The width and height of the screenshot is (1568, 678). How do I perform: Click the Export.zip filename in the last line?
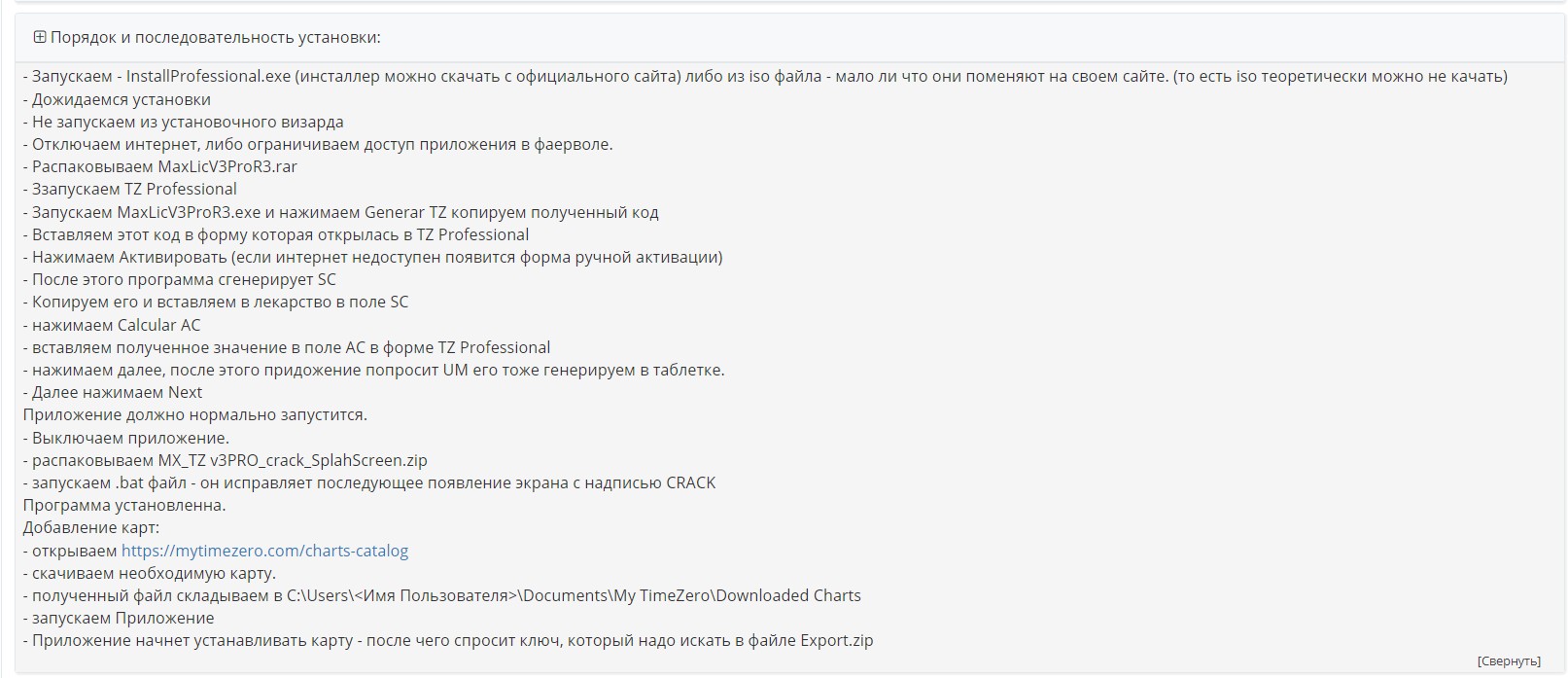836,640
